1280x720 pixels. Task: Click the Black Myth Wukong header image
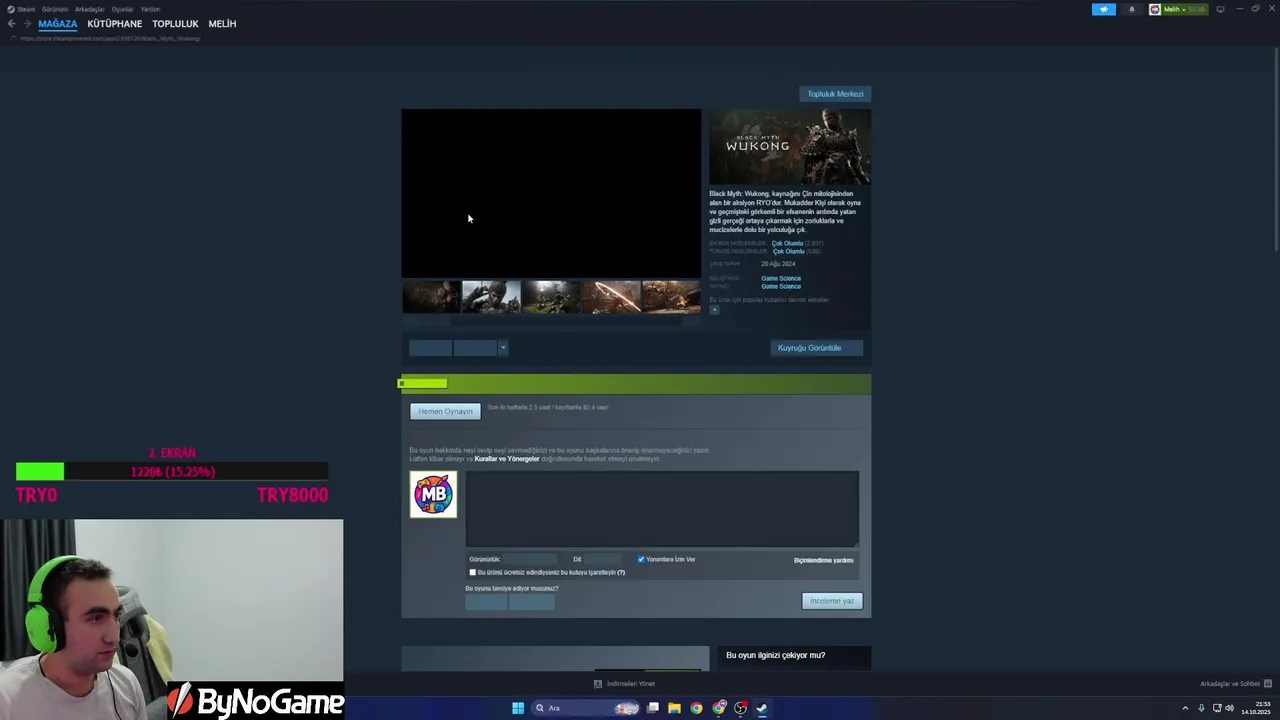click(x=790, y=147)
